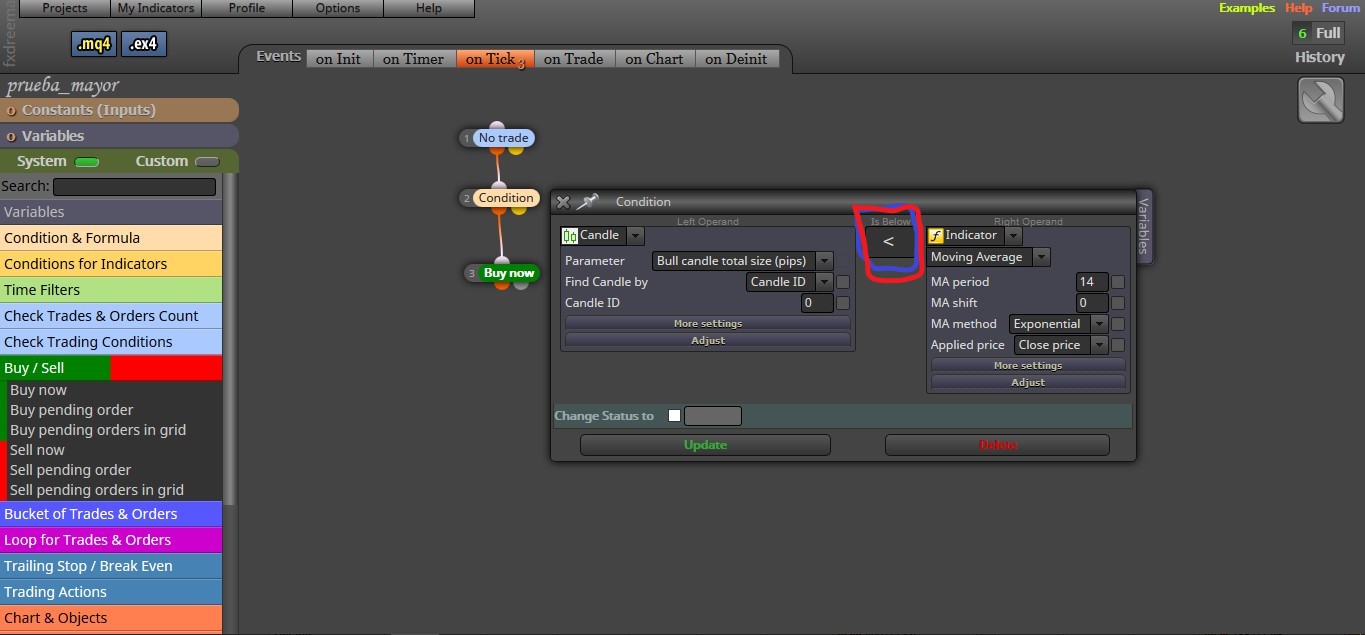Click the MA period value field
The image size is (1365, 635).
[1092, 282]
